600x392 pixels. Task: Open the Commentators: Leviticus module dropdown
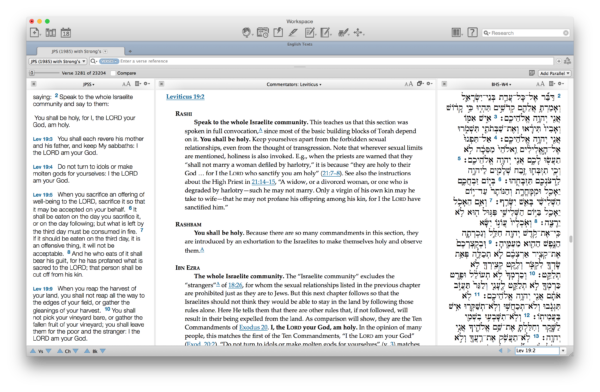click(x=294, y=84)
